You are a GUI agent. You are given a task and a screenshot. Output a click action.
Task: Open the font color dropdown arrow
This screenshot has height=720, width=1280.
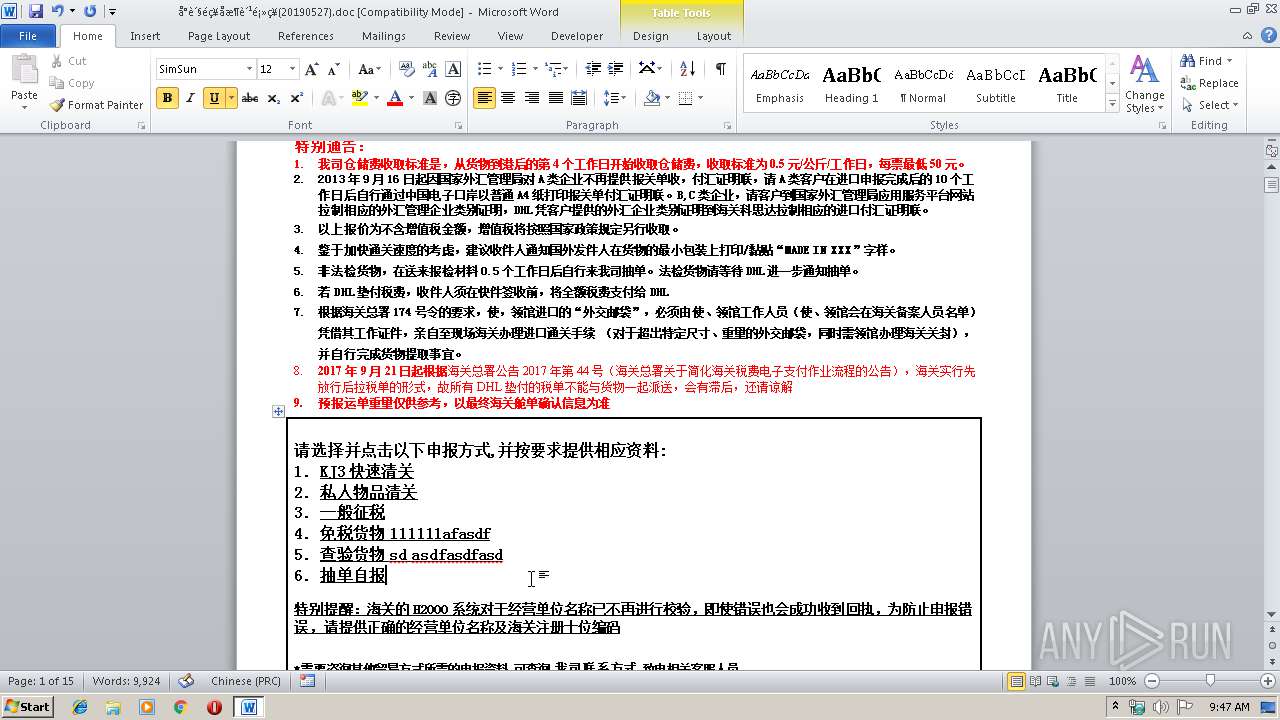411,98
